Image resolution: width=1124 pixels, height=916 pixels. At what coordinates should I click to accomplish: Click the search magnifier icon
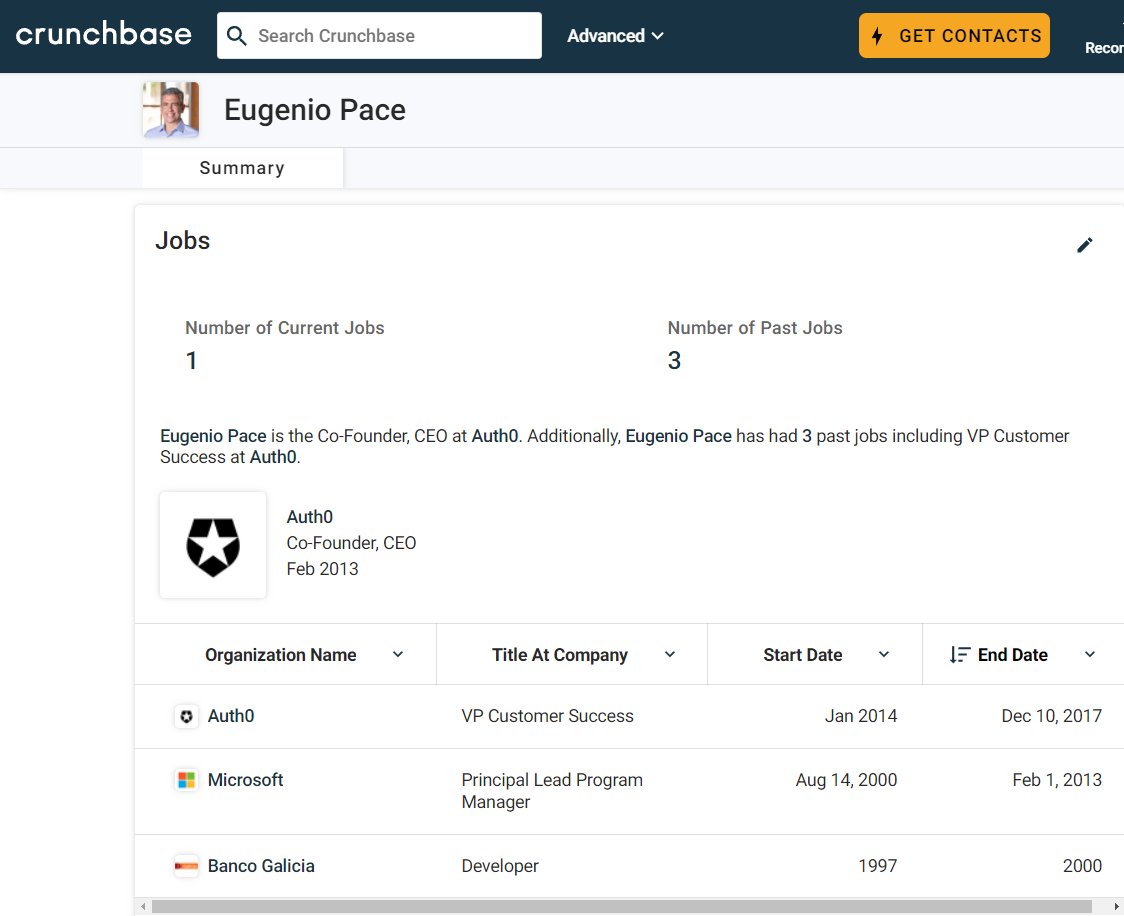point(237,35)
